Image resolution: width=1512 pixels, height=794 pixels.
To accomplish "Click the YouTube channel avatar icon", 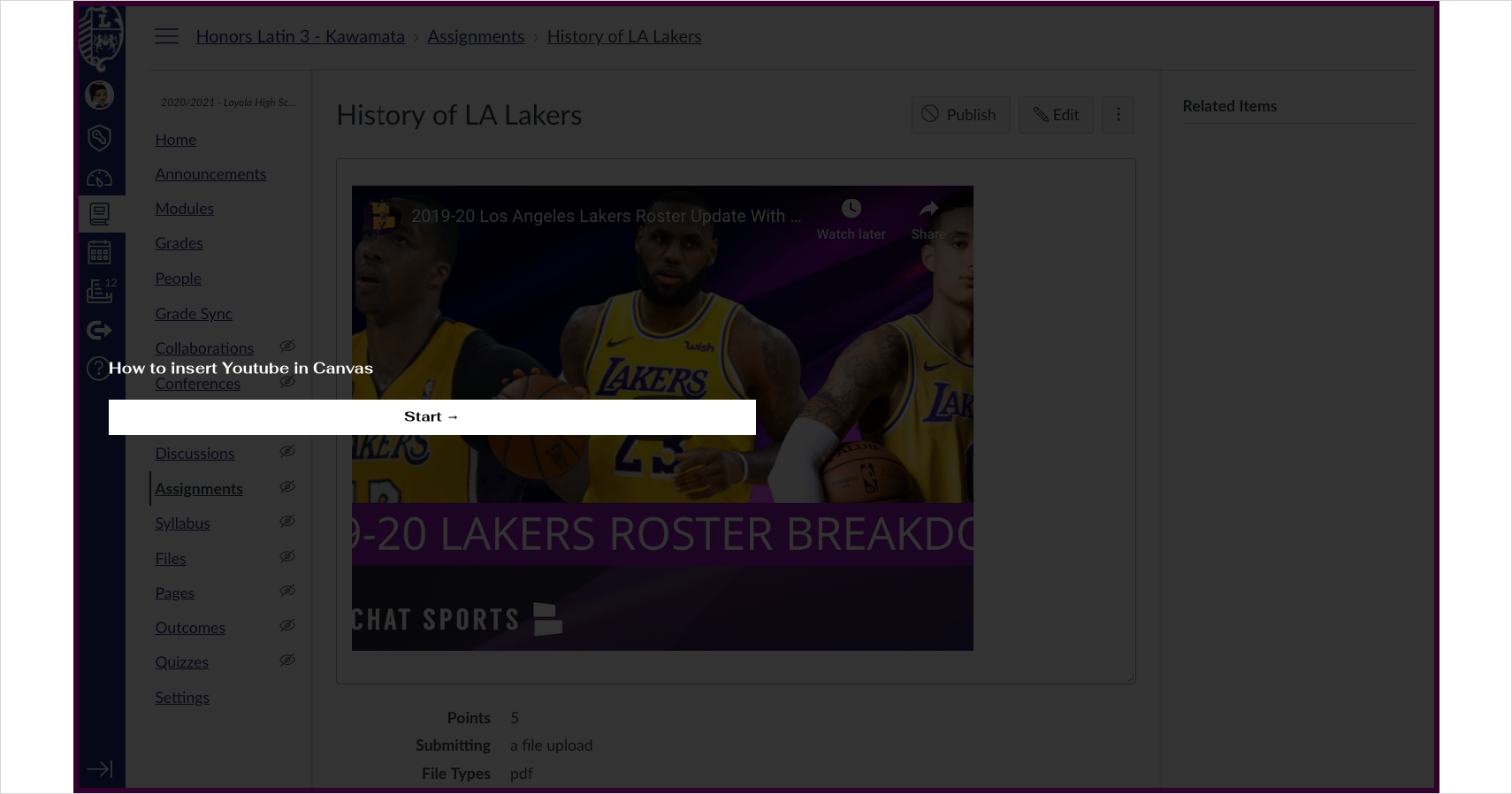I will [x=381, y=215].
